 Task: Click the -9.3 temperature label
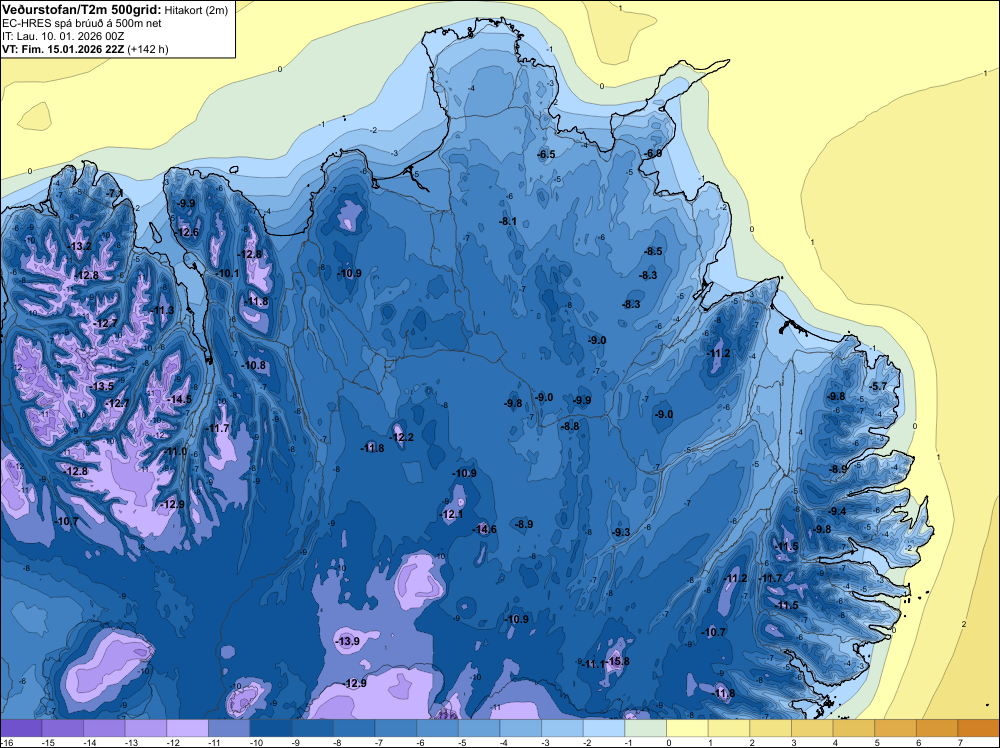click(621, 532)
